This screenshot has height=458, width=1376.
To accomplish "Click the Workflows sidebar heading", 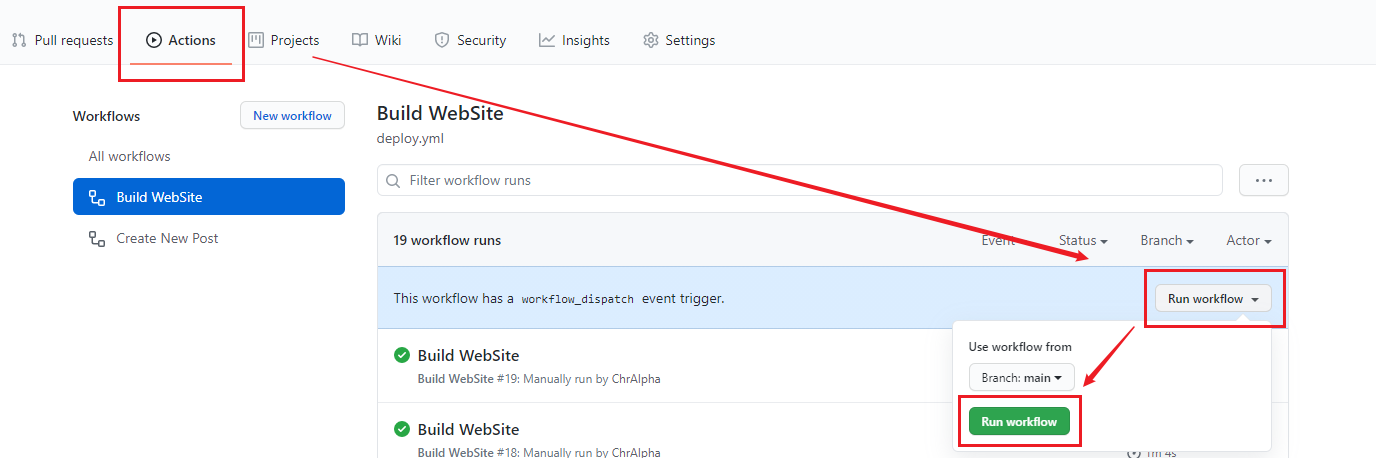I will point(107,116).
